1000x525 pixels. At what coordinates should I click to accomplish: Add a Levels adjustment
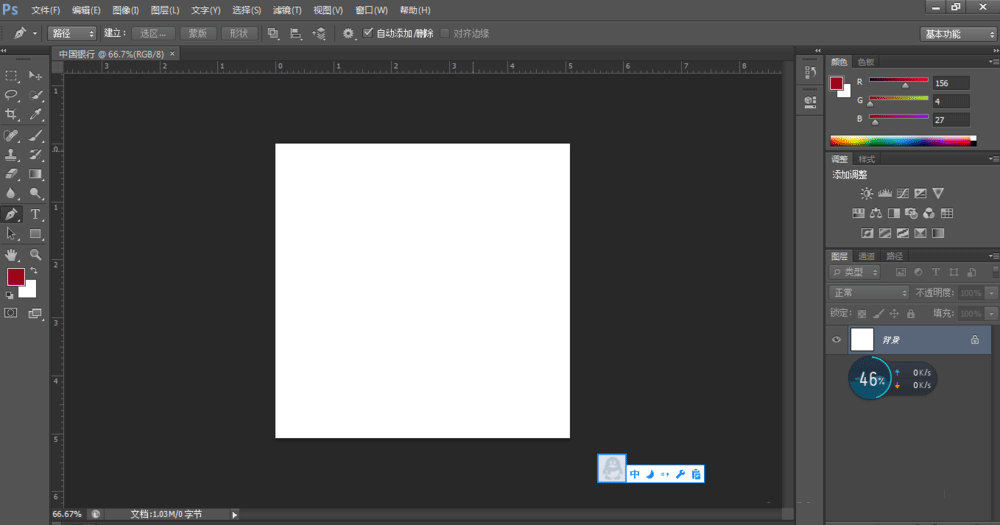[x=885, y=193]
